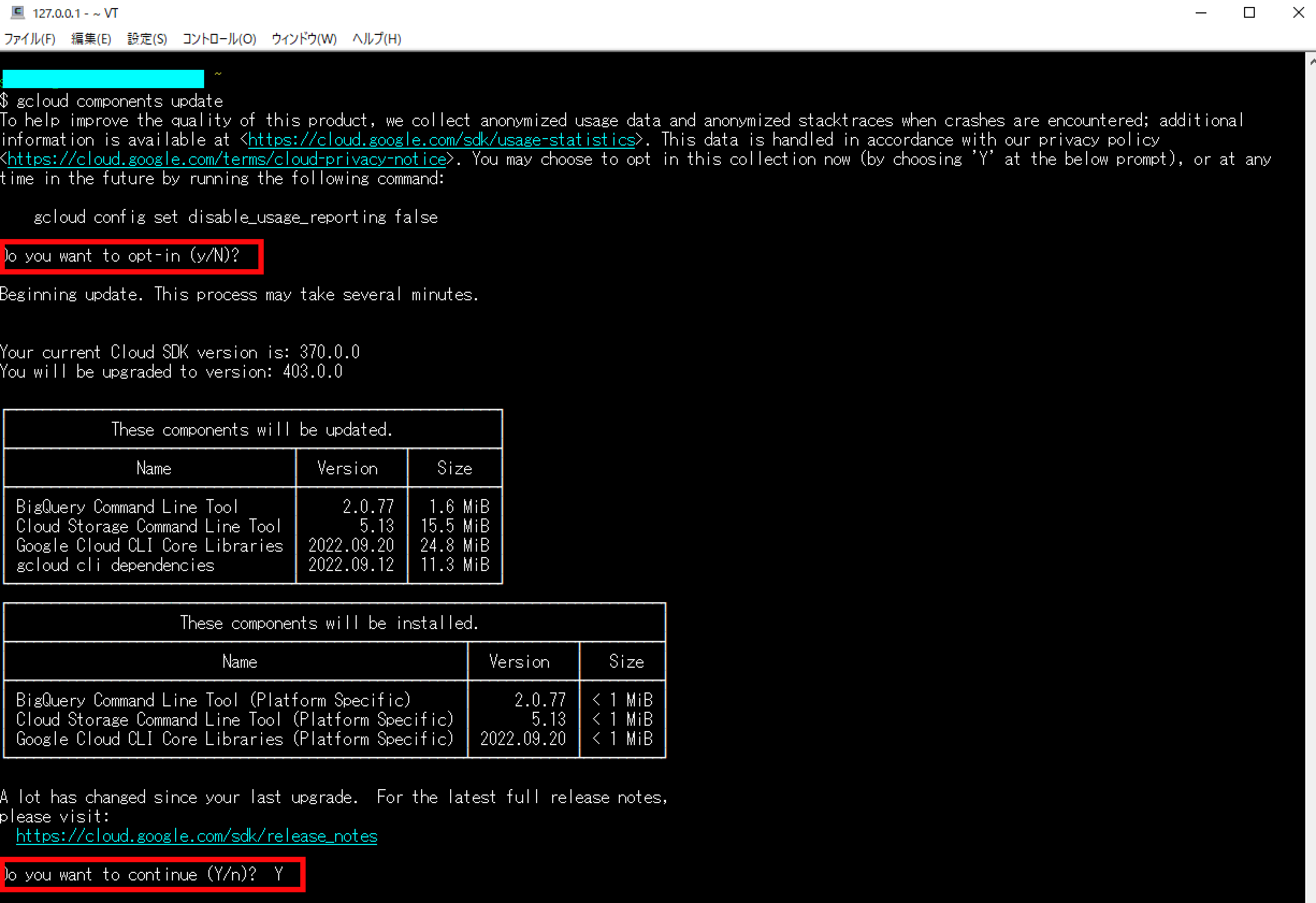Click the release_notes URL link
This screenshot has height=903, width=1316.
(197, 836)
